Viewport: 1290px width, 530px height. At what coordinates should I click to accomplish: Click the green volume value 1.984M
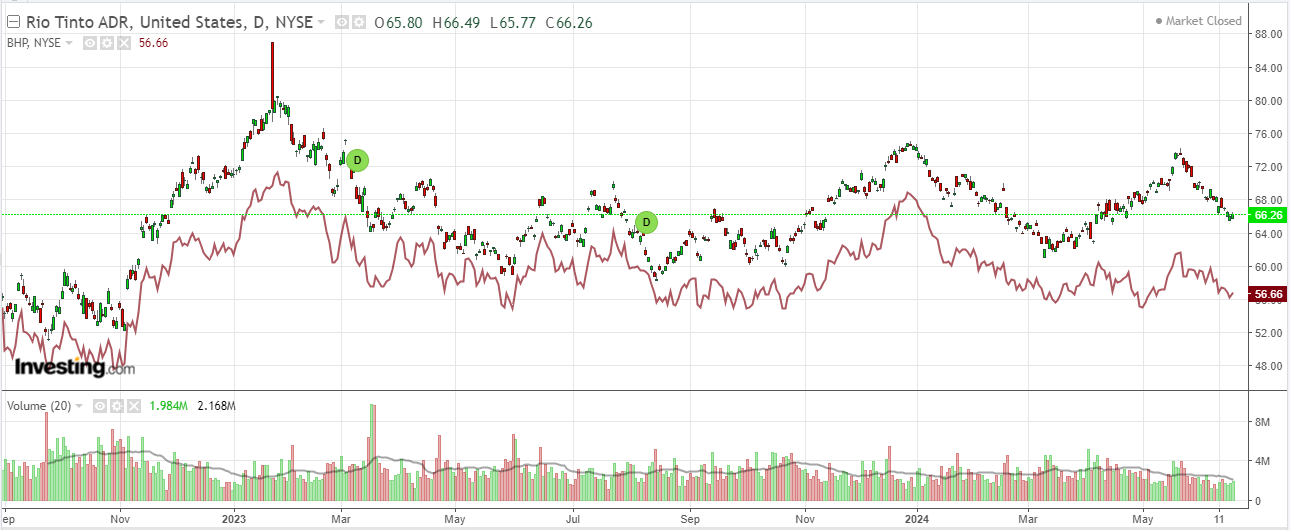click(x=169, y=406)
